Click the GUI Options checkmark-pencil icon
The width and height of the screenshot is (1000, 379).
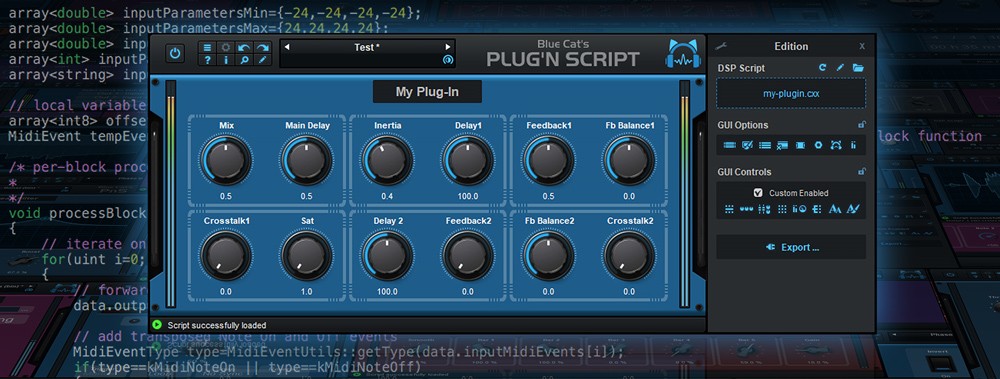coord(747,145)
